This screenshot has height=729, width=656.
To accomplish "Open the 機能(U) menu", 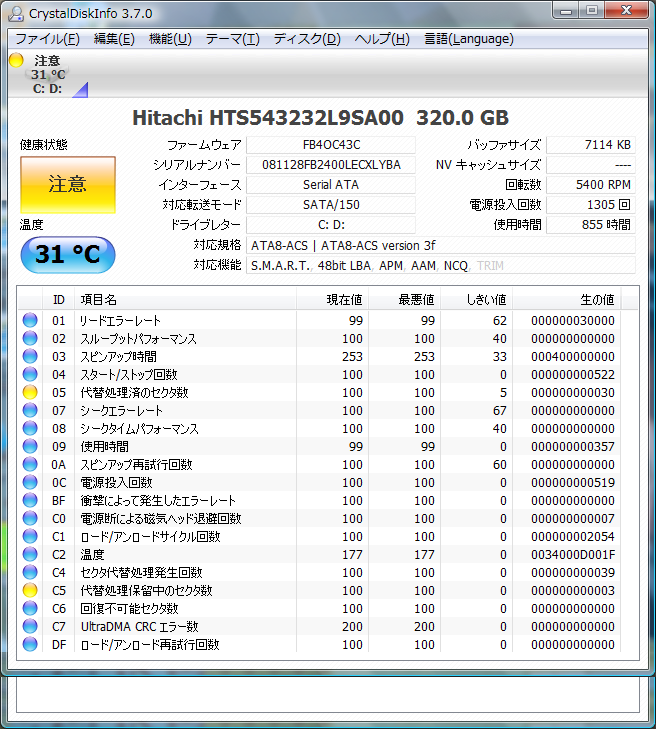I will pos(170,39).
